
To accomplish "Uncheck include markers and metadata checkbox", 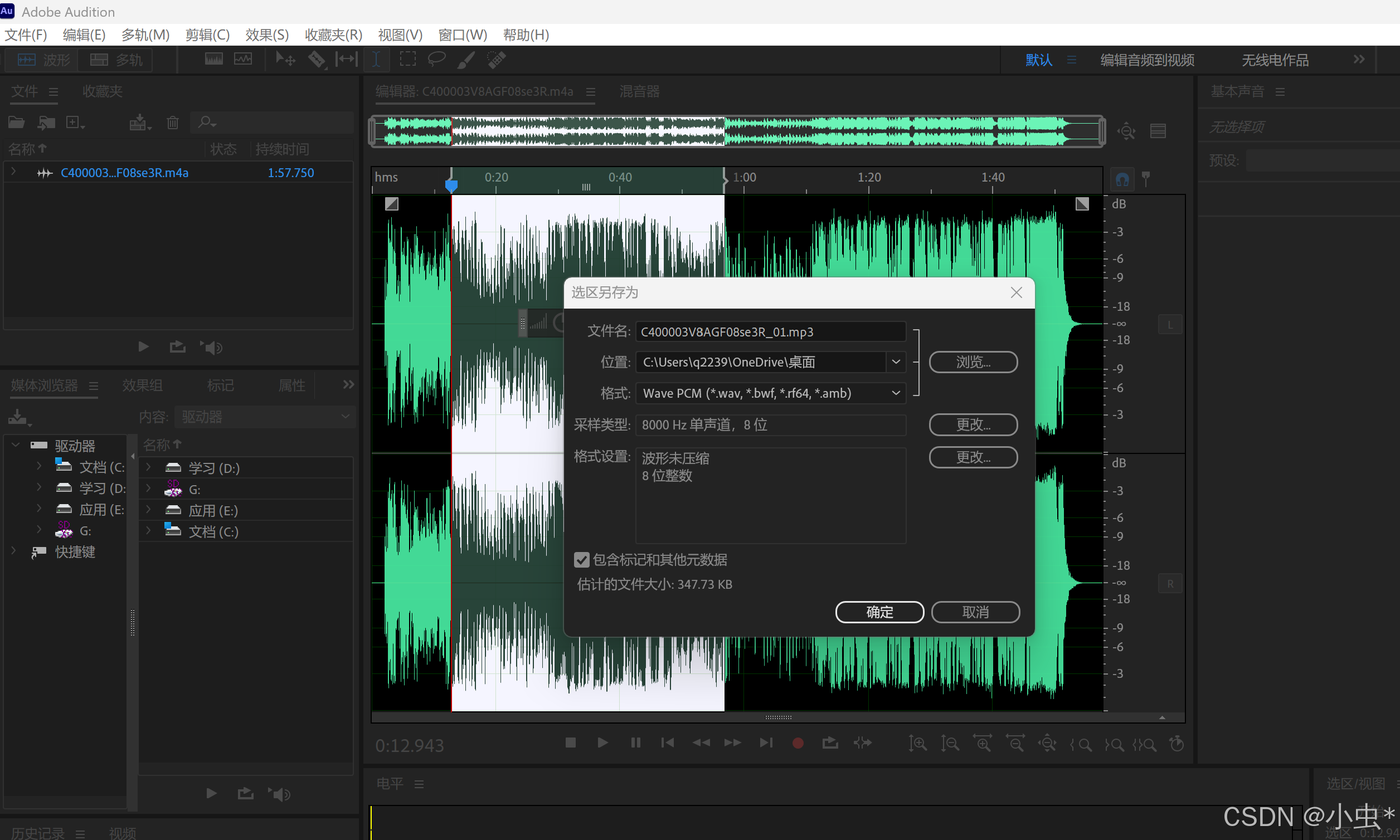I will [582, 560].
